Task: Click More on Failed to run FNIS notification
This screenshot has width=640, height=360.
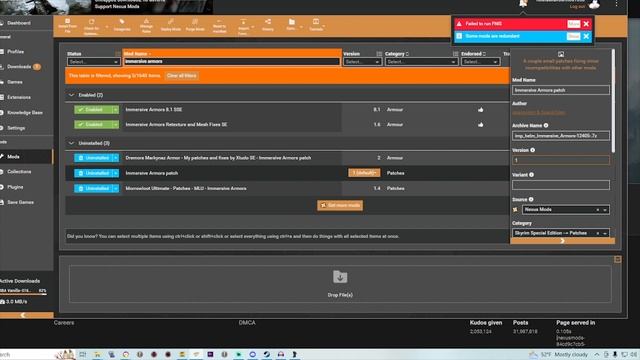Action: coord(573,24)
